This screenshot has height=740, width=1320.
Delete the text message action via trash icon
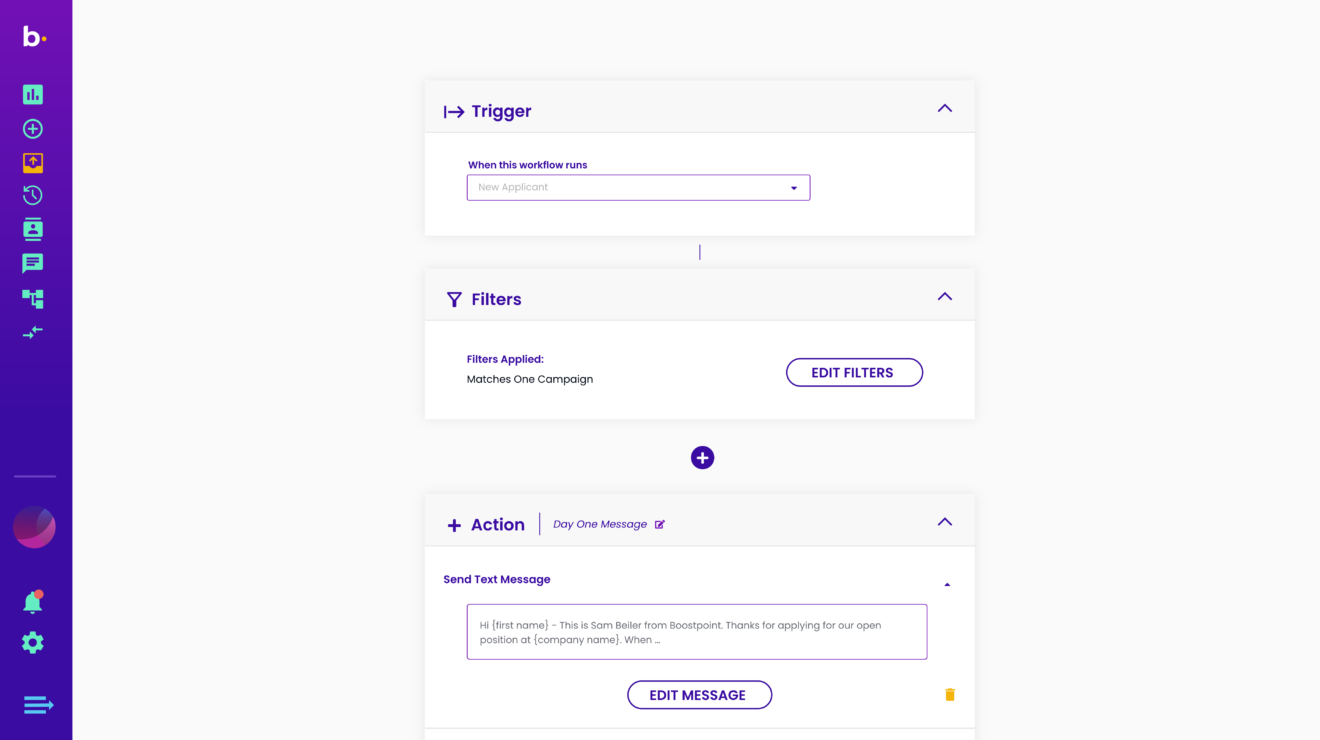point(949,693)
